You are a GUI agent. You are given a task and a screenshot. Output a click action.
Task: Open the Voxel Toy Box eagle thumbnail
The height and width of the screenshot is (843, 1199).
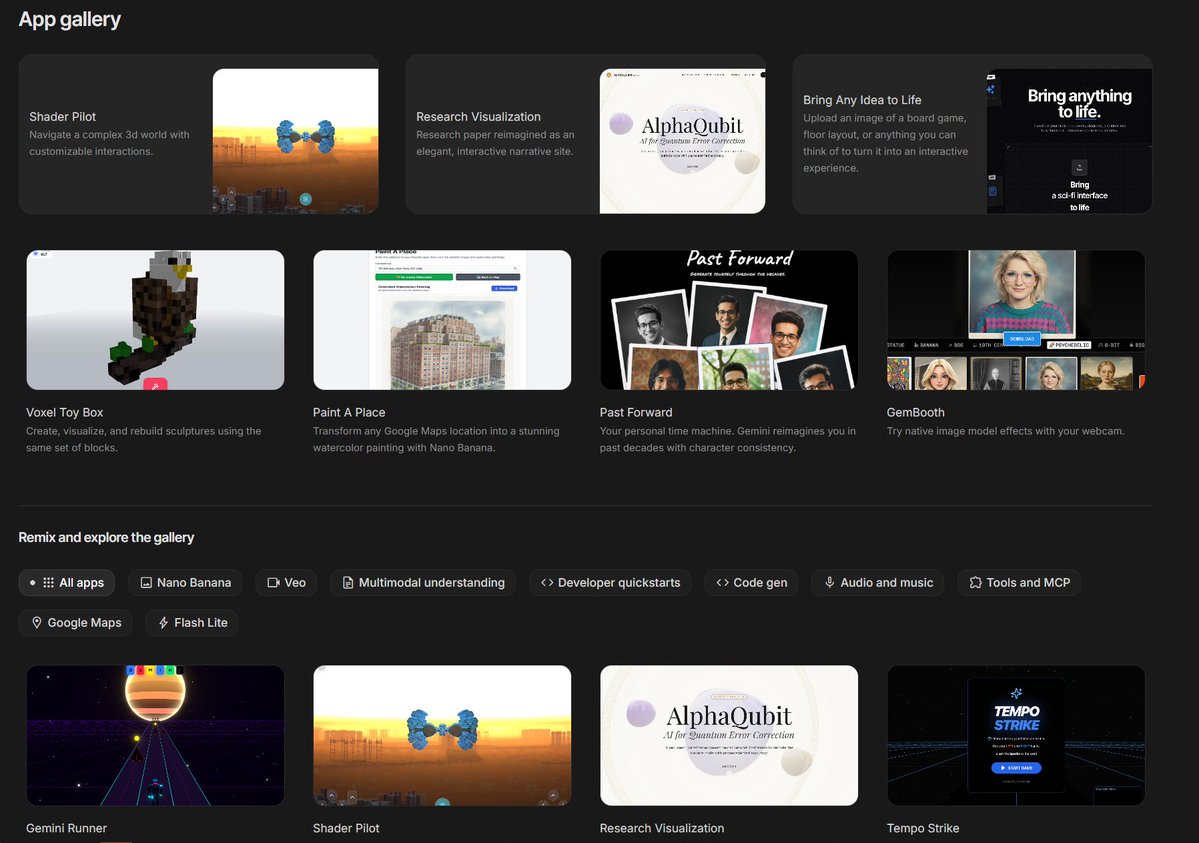155,320
